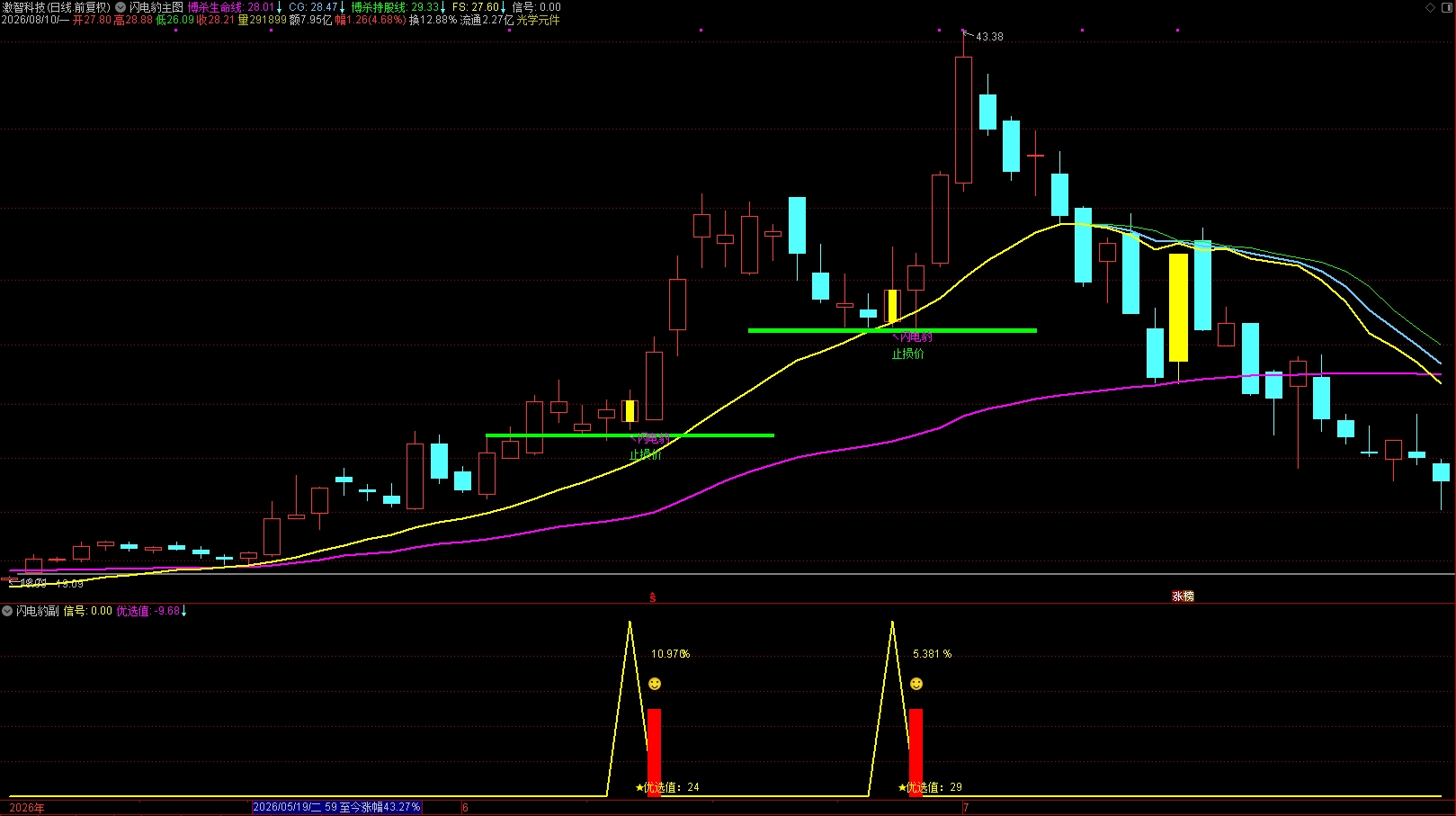This screenshot has width=1456, height=816.
Task: Click the month 7 marker on time axis
Action: pyautogui.click(x=966, y=808)
